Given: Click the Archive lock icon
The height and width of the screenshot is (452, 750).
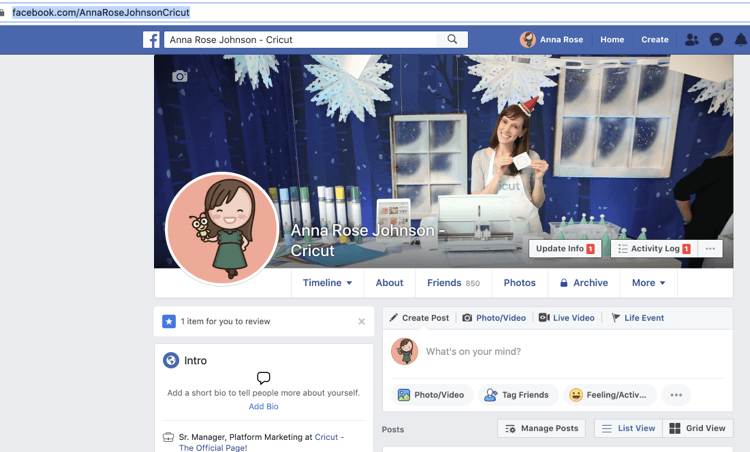Looking at the screenshot, I should pyautogui.click(x=564, y=283).
